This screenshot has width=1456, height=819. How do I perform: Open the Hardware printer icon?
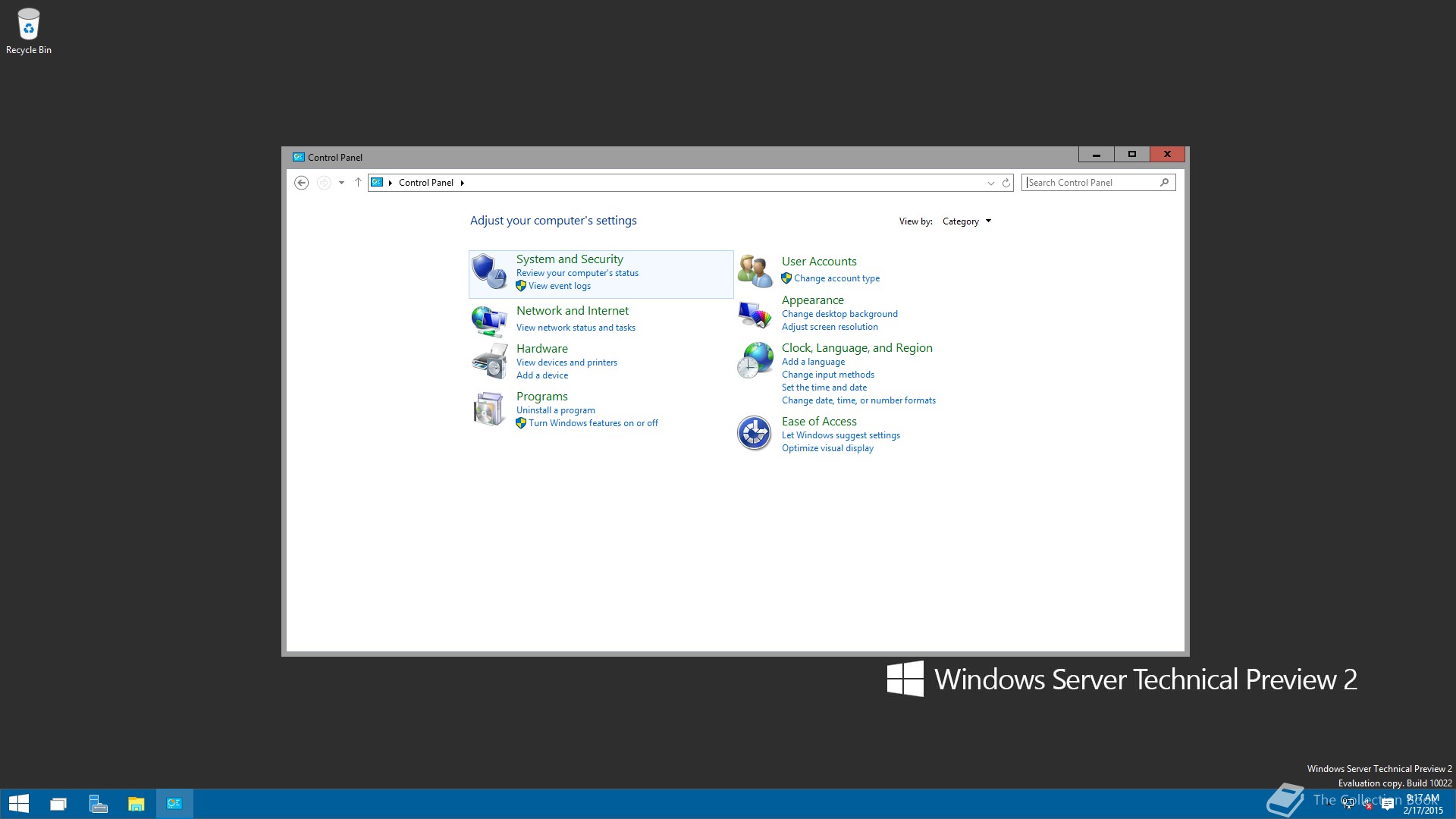point(489,361)
